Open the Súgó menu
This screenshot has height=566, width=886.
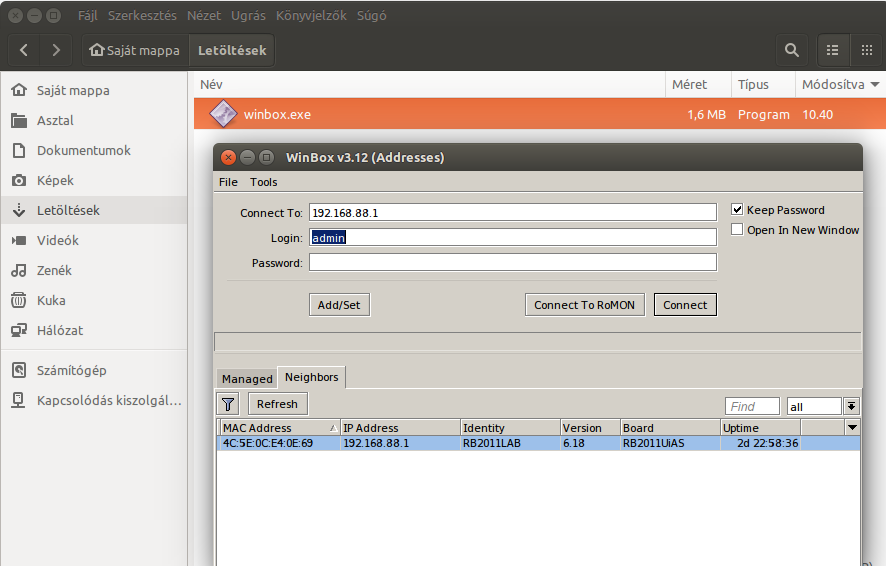point(371,15)
